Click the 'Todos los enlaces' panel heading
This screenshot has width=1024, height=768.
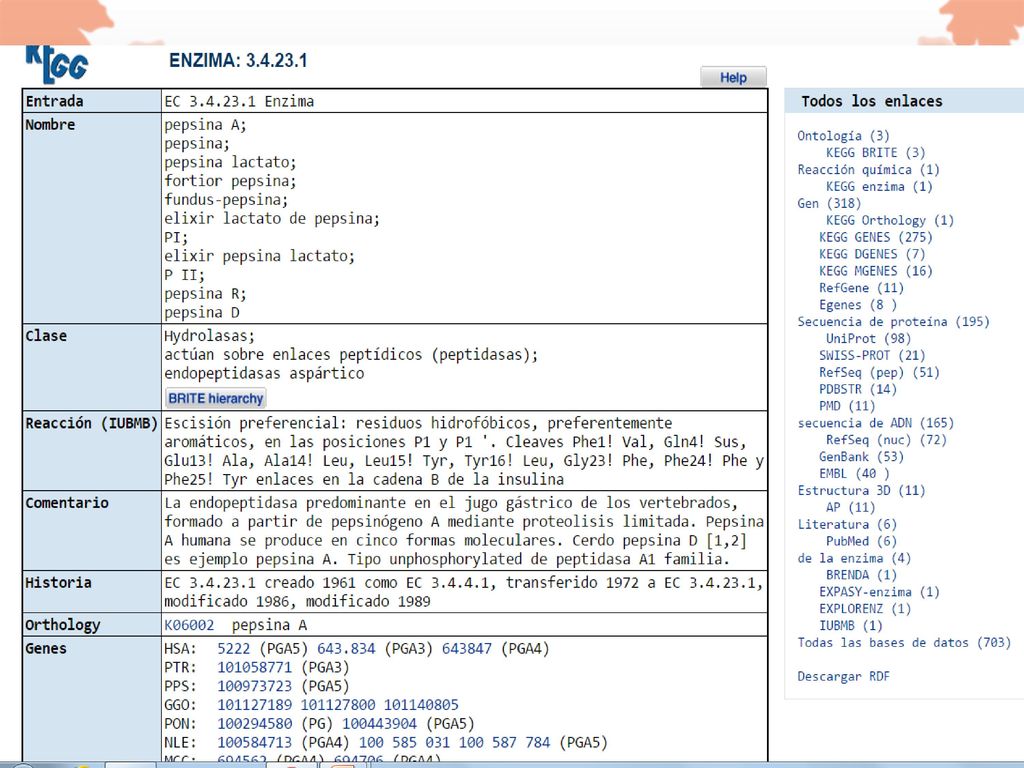(872, 101)
